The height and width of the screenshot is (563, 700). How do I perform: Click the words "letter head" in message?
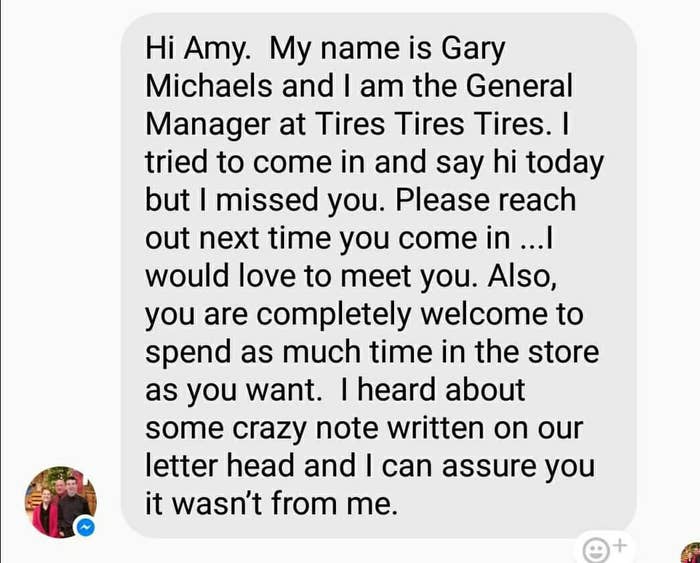click(x=221, y=465)
